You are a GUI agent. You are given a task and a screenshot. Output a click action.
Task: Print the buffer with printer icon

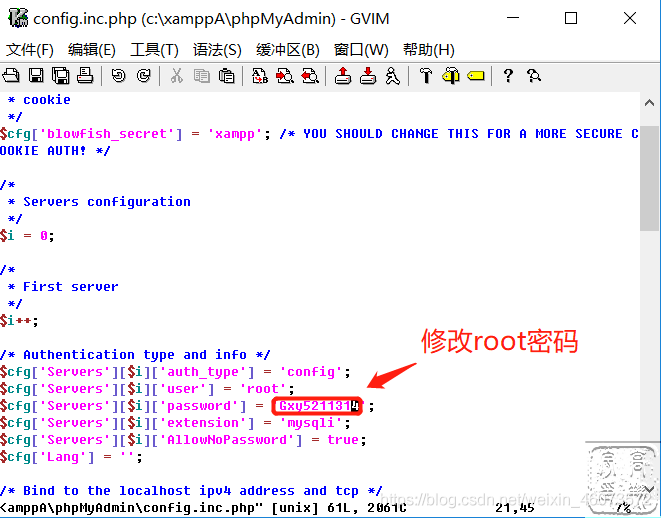click(x=85, y=76)
